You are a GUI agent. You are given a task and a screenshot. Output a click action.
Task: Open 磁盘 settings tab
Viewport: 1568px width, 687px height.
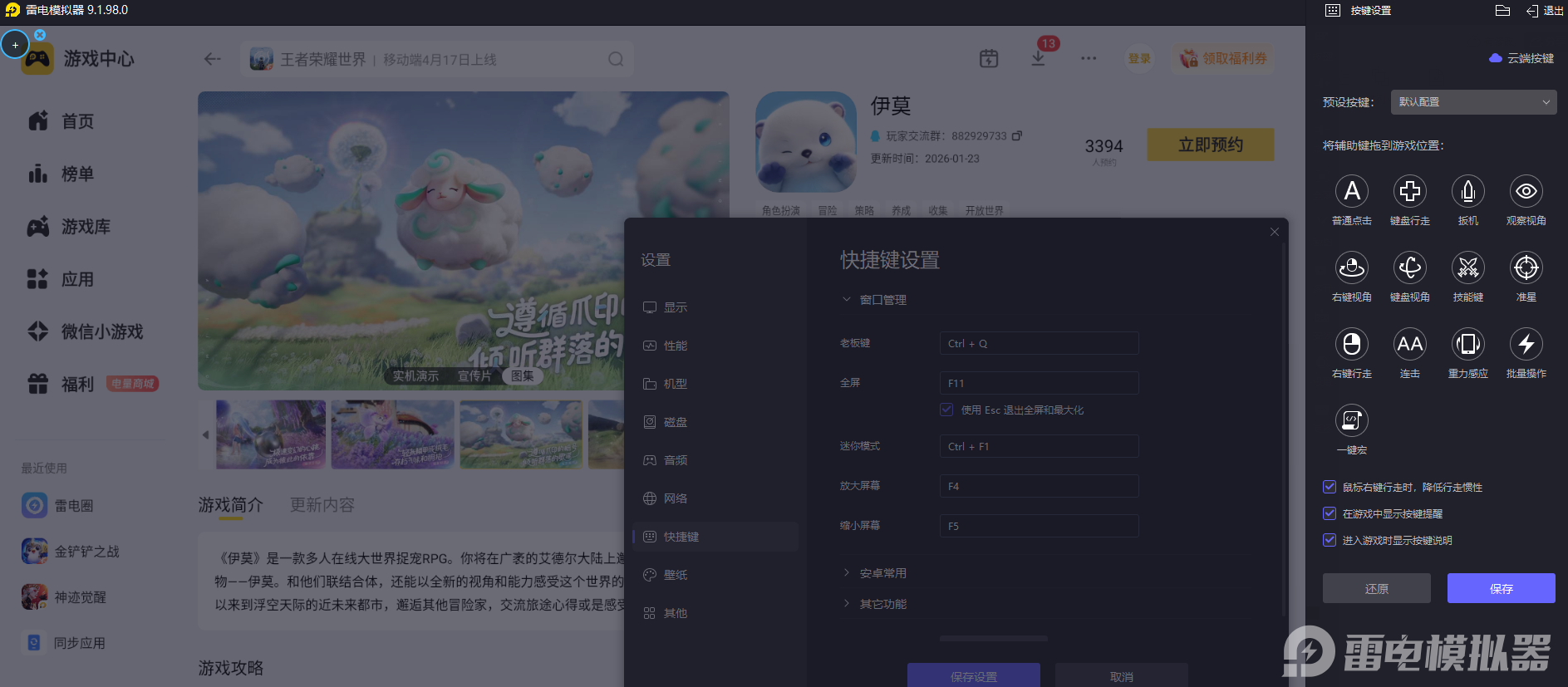[715, 422]
